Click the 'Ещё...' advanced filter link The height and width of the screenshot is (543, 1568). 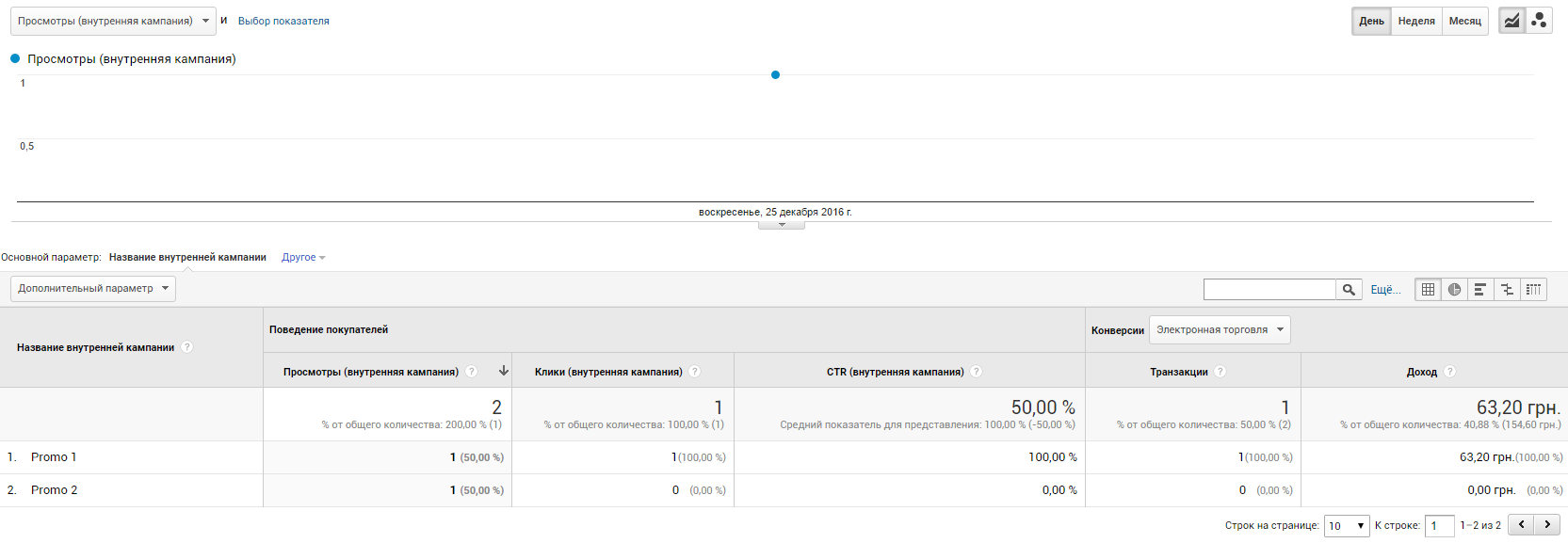coord(1385,290)
